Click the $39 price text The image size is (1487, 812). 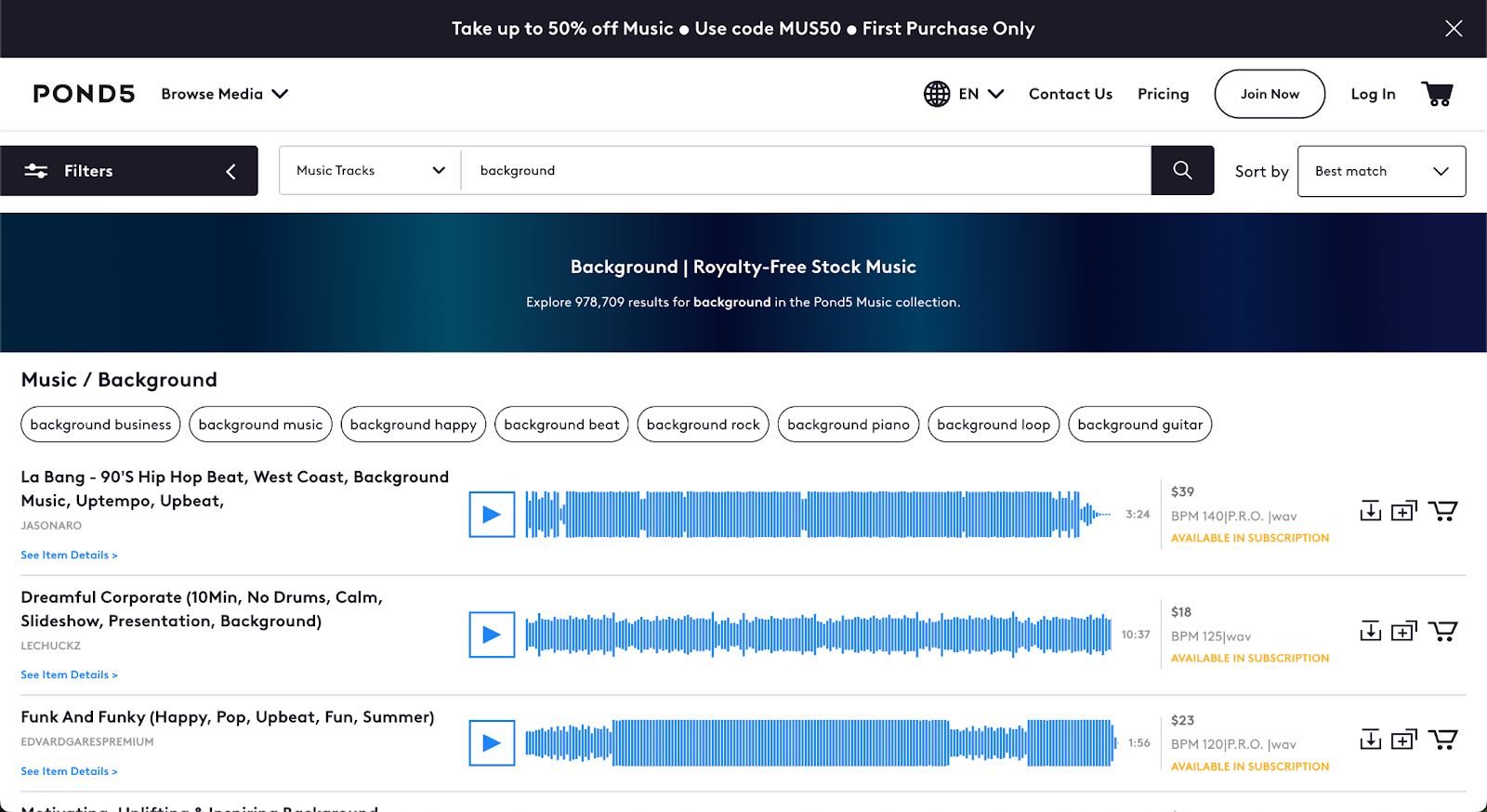(x=1182, y=491)
